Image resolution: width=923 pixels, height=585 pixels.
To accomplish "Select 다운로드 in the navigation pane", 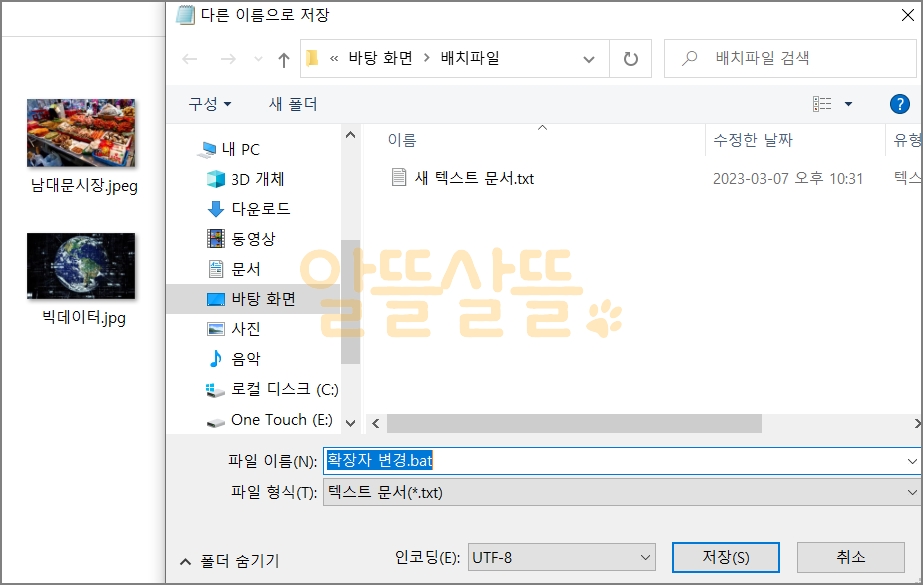I will coord(261,209).
